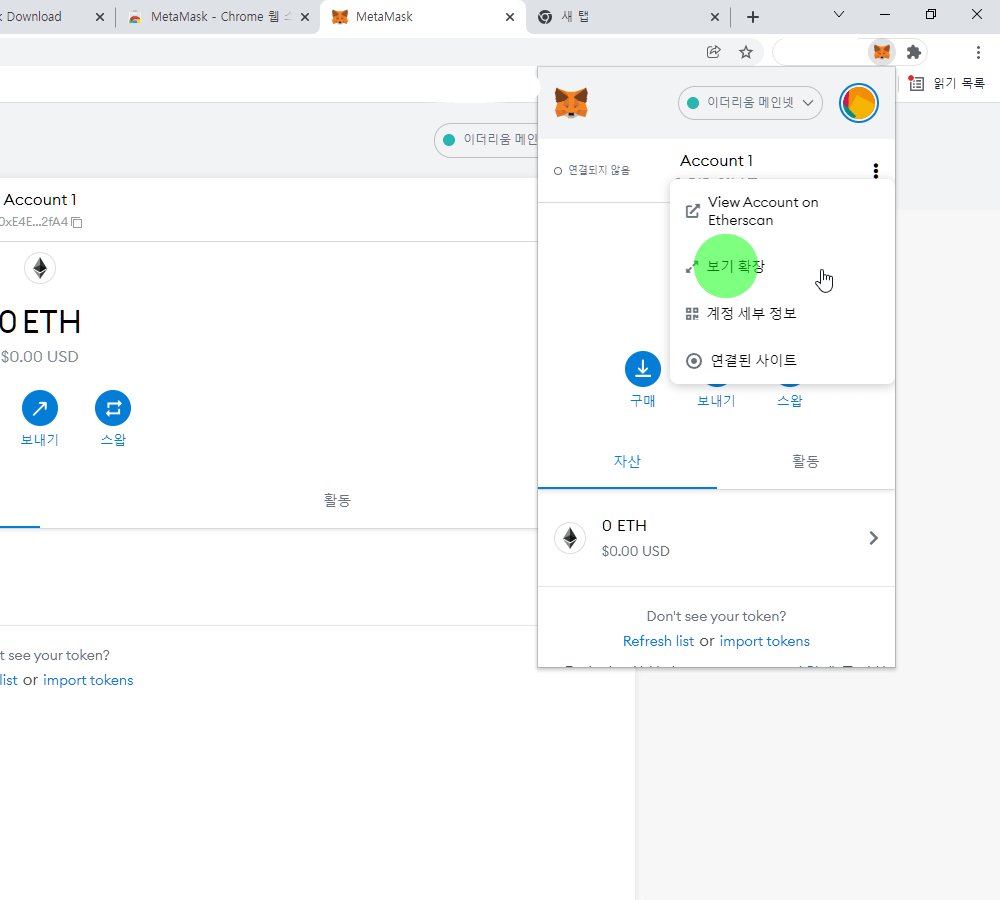The width and height of the screenshot is (1000, 900).
Task: Click the share page icon in address bar
Action: click(x=714, y=52)
